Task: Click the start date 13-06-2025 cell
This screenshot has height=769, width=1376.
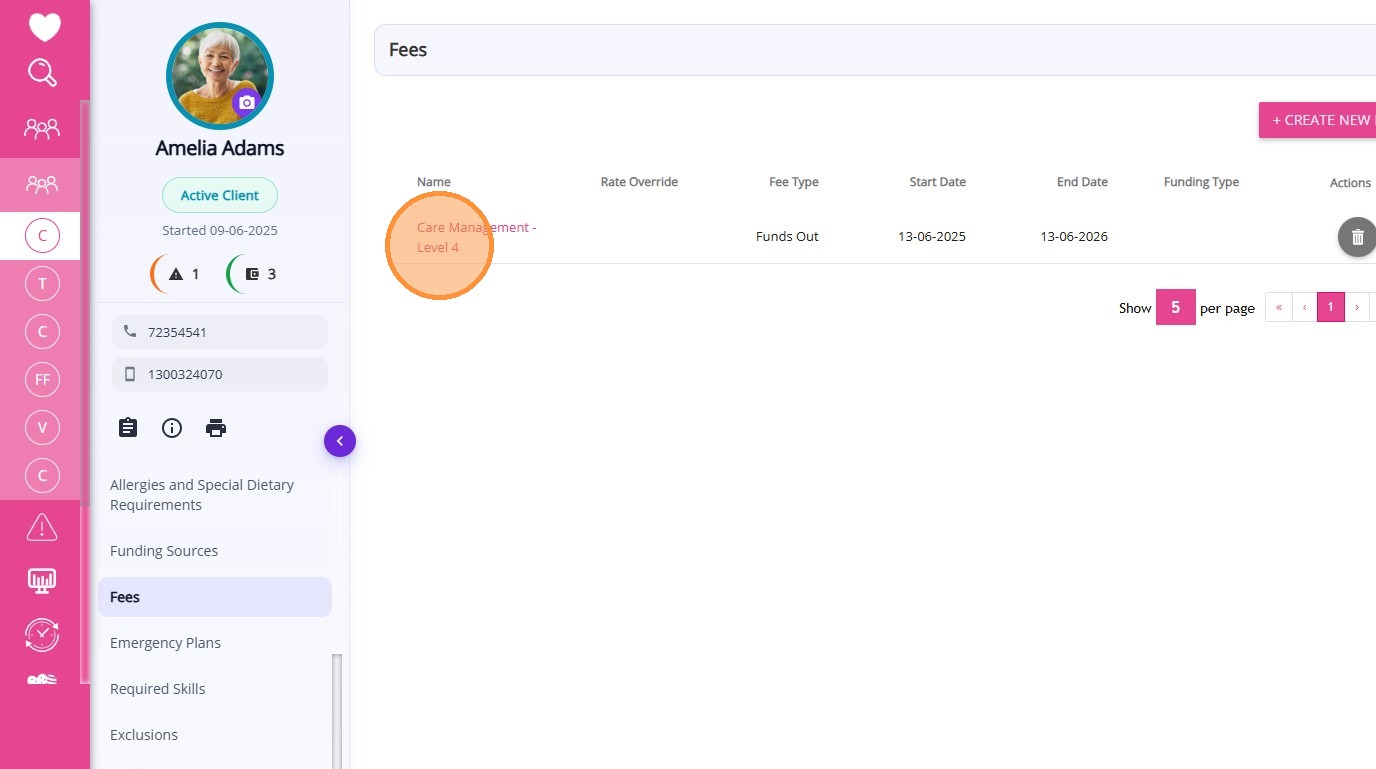Action: coord(932,237)
